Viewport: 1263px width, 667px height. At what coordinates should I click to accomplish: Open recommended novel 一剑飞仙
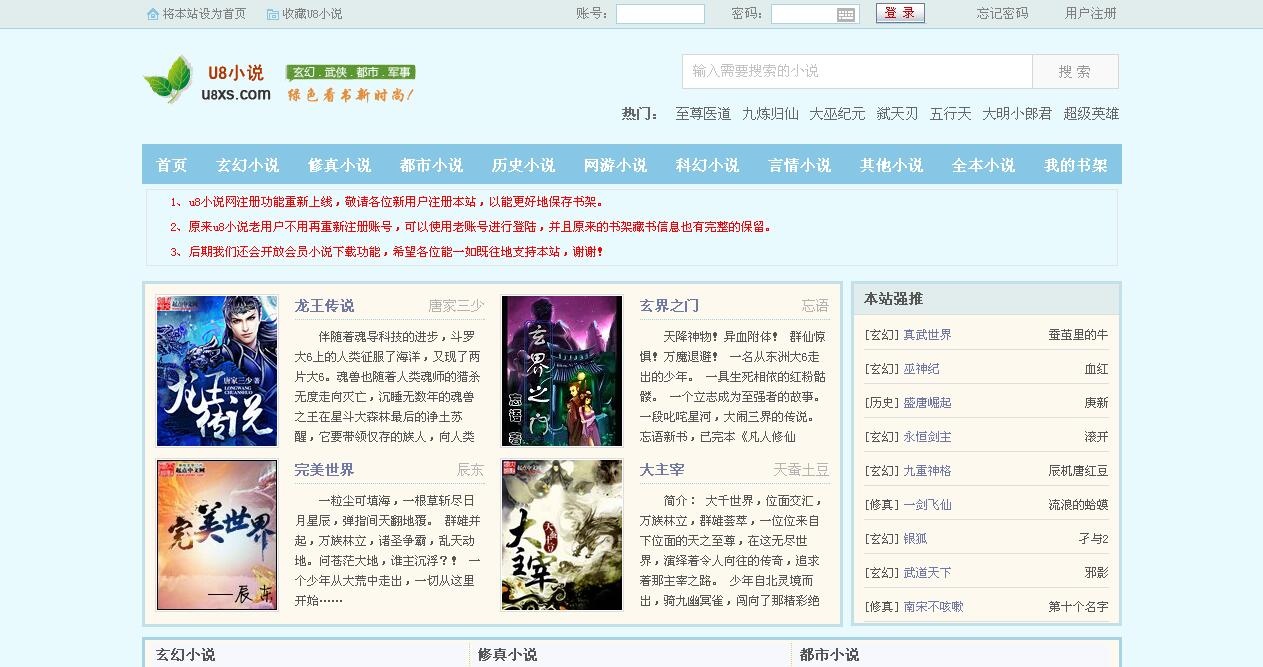927,505
